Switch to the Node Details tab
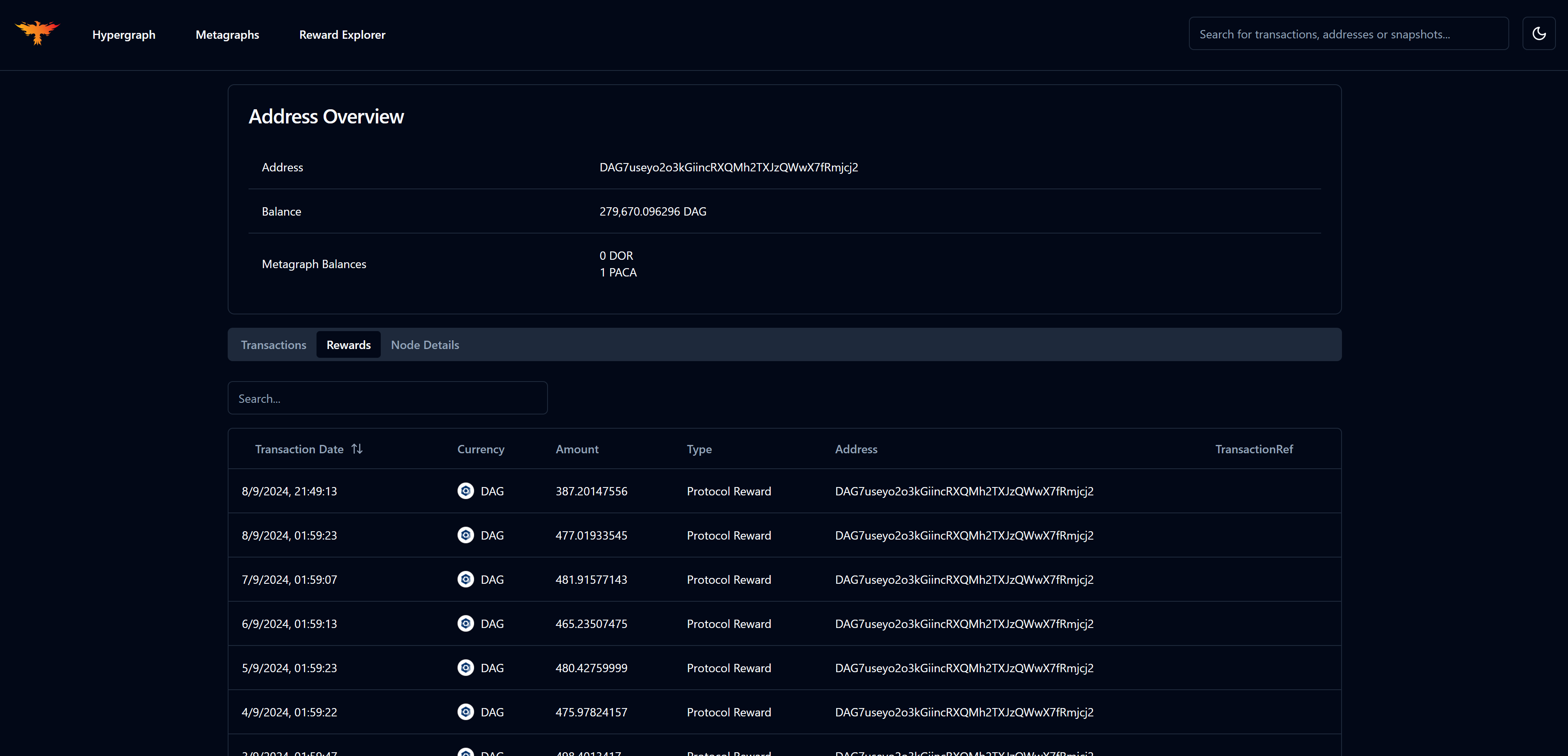The image size is (1568, 756). [425, 344]
